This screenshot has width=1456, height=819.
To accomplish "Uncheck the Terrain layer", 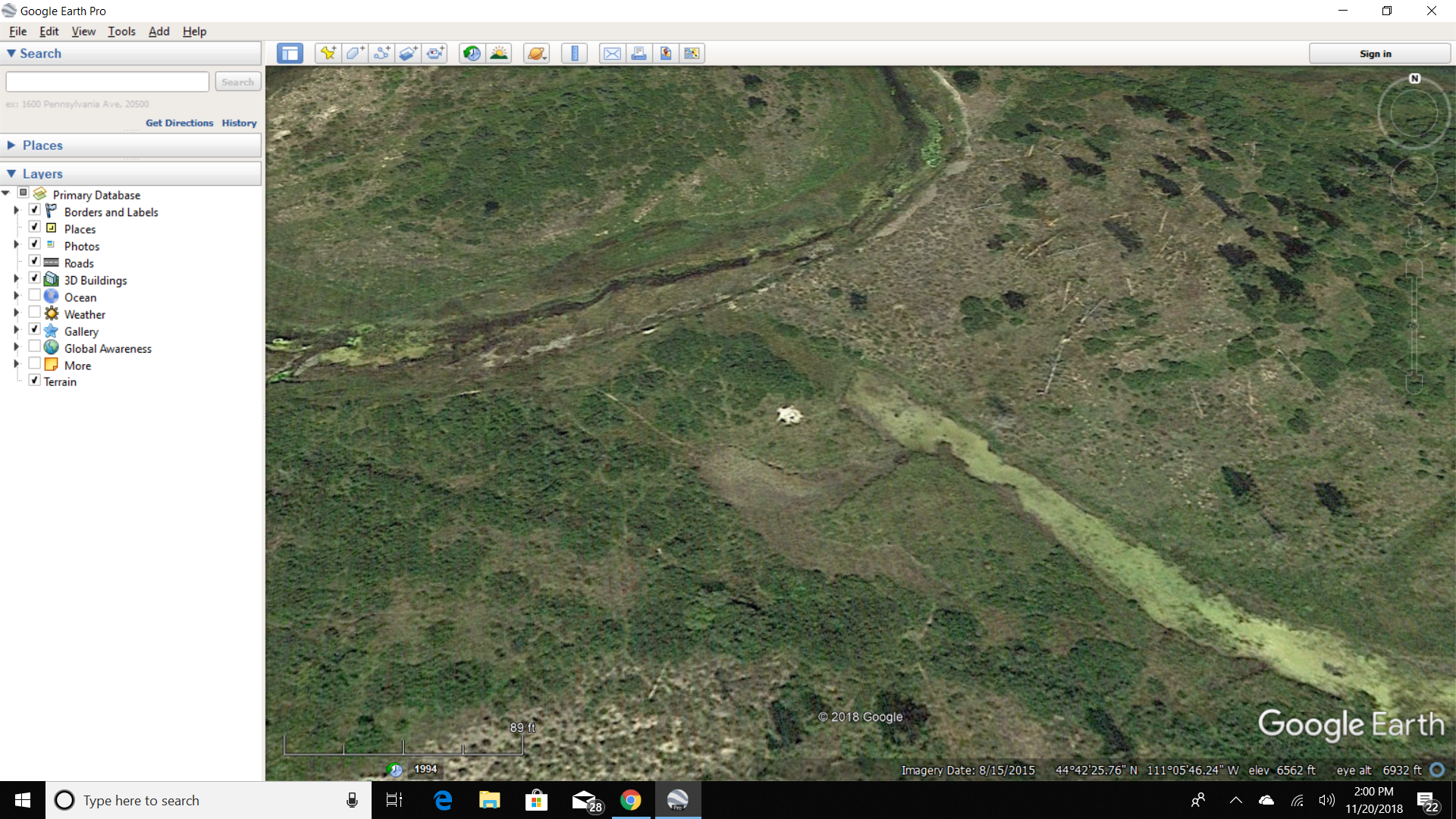I will pos(34,381).
